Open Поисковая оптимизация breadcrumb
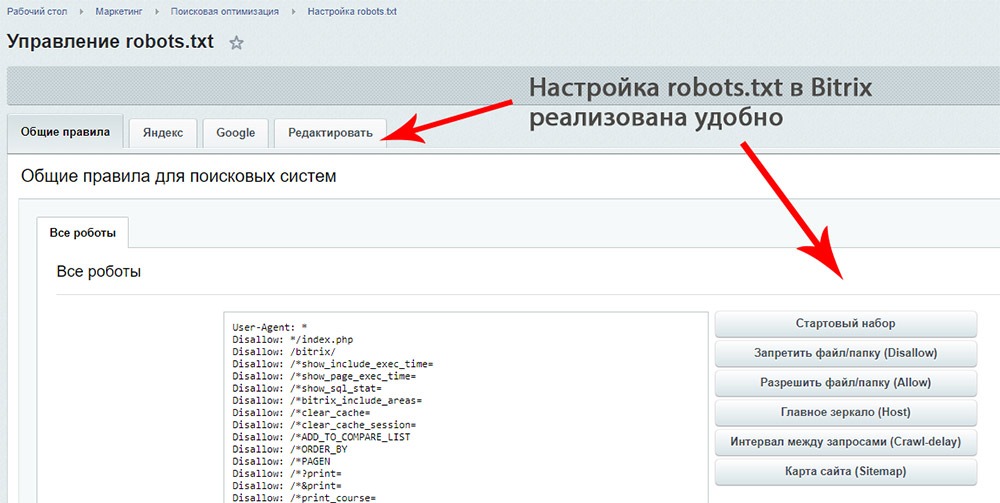 pos(224,11)
